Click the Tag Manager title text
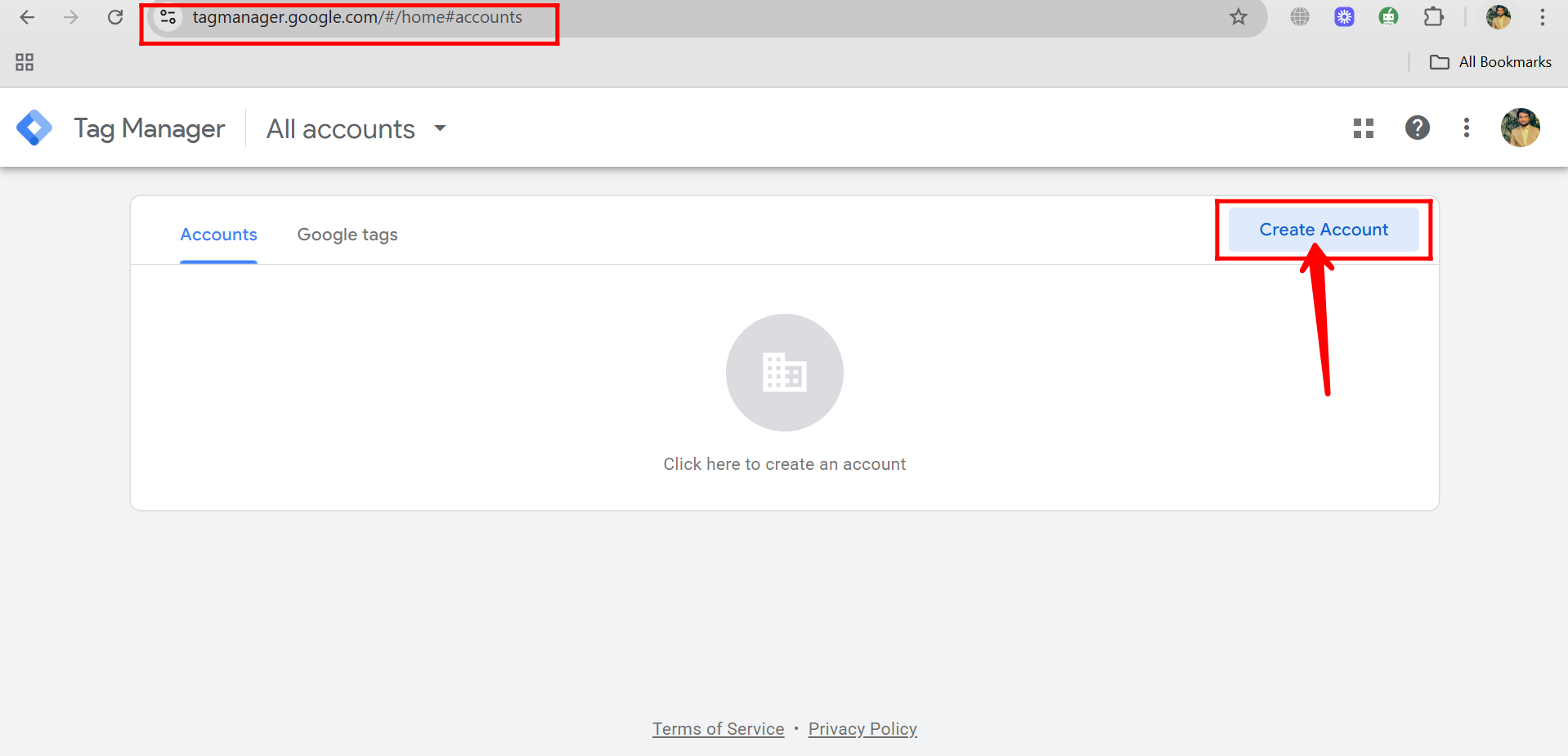This screenshot has height=756, width=1568. click(150, 128)
